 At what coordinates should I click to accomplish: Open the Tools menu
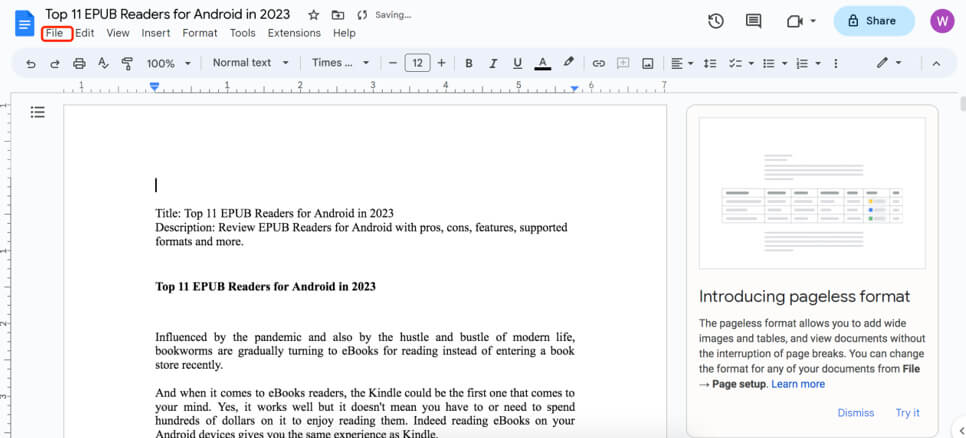pos(243,33)
